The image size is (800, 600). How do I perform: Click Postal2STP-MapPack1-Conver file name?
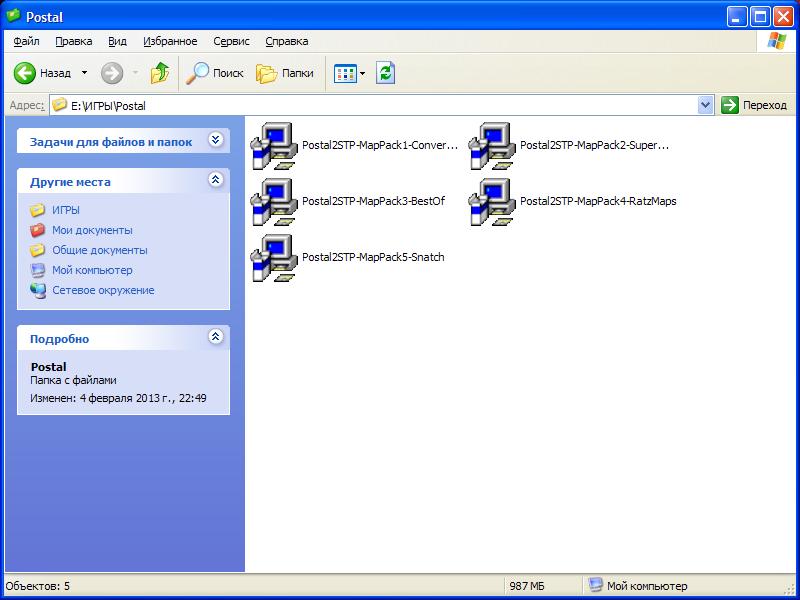tap(380, 145)
